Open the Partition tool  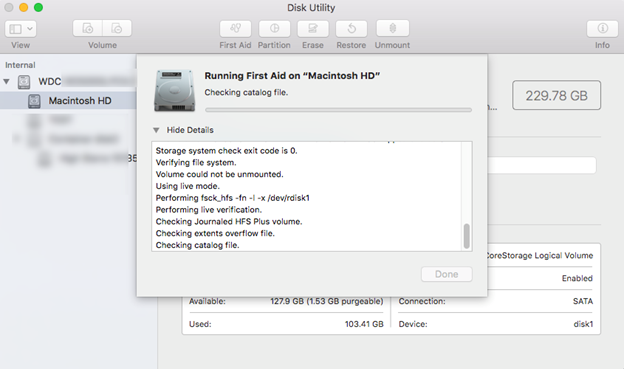tap(274, 29)
